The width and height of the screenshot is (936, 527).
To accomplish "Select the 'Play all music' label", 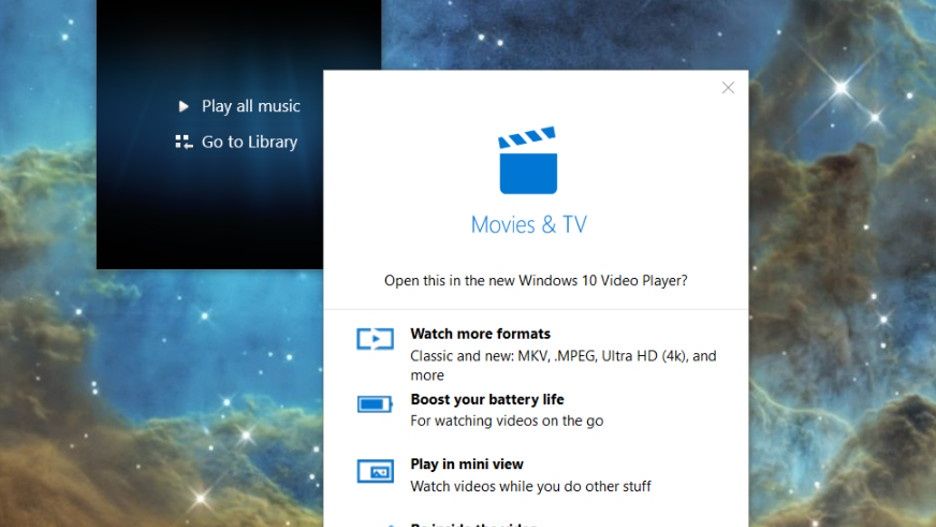I will coord(251,106).
